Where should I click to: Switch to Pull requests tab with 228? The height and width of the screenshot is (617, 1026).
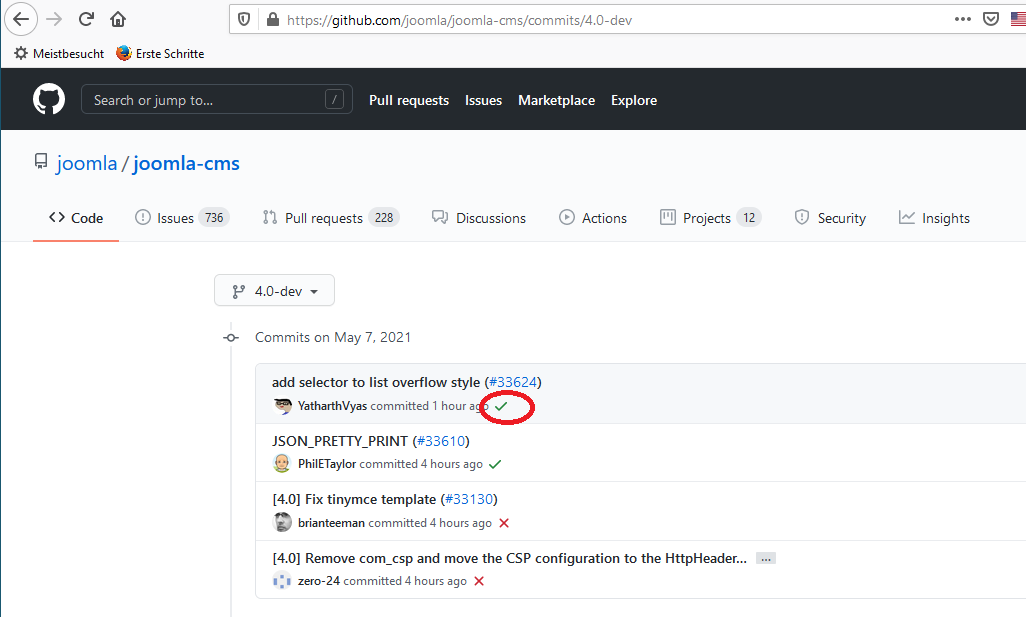coord(330,218)
